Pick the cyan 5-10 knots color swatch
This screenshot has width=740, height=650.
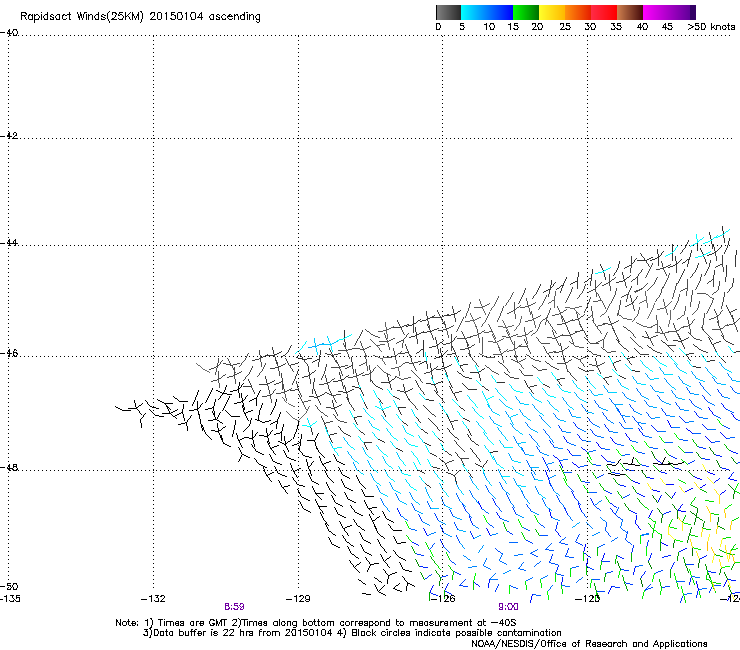coord(474,12)
